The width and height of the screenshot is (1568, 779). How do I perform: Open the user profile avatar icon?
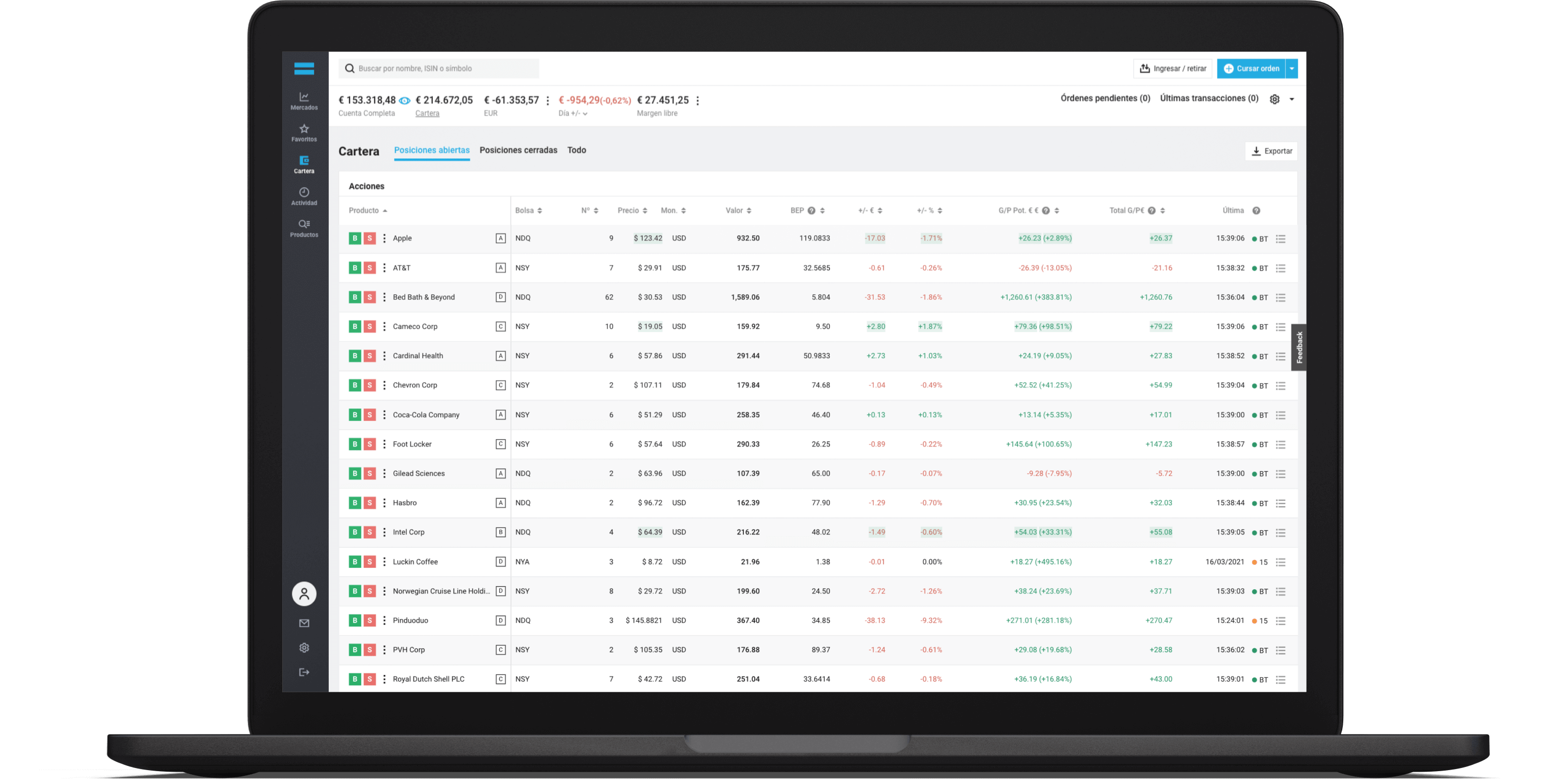pyautogui.click(x=304, y=593)
